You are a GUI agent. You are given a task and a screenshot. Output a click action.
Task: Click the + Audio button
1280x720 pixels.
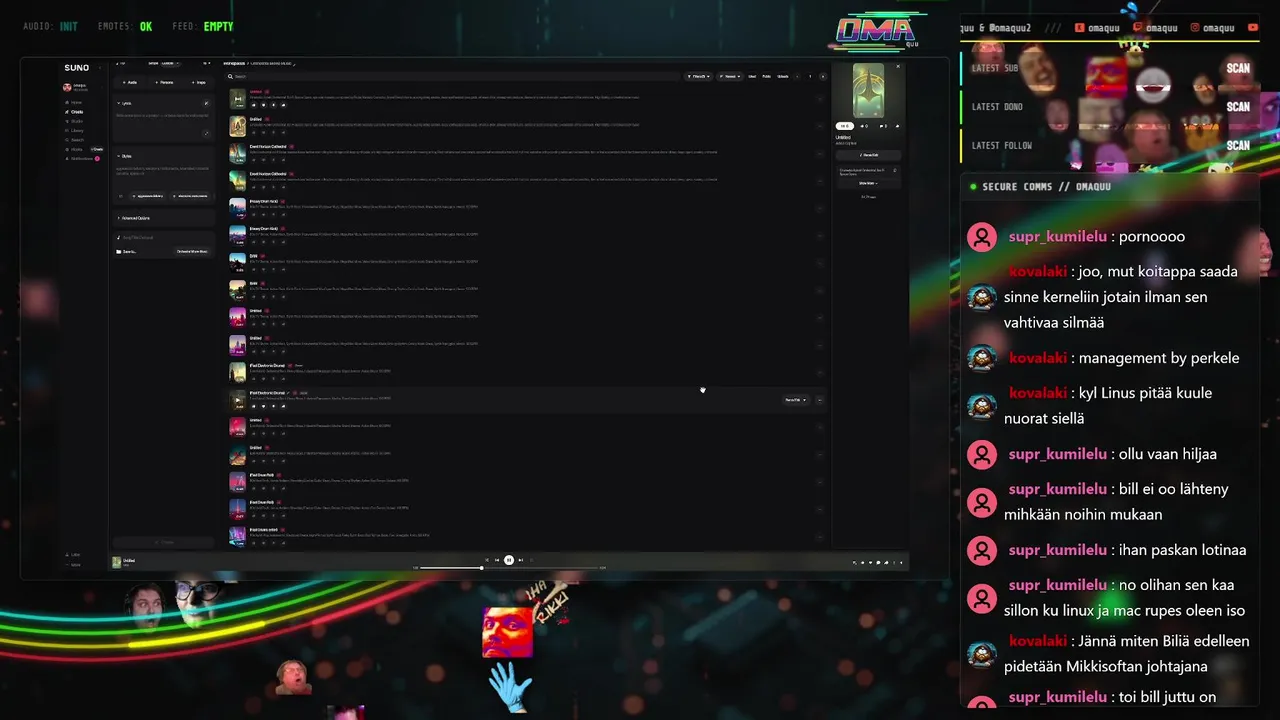coord(130,82)
